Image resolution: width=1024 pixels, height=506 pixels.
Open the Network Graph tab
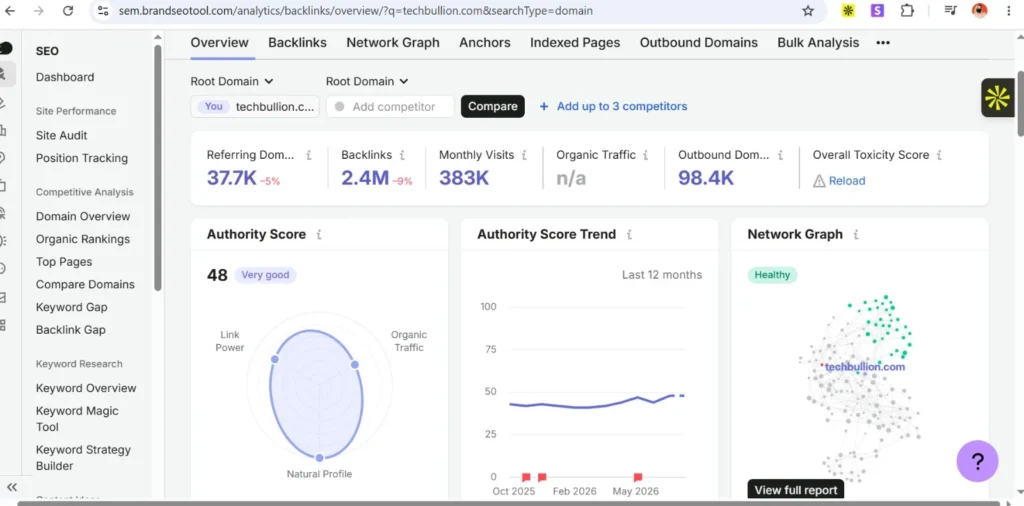click(x=393, y=42)
